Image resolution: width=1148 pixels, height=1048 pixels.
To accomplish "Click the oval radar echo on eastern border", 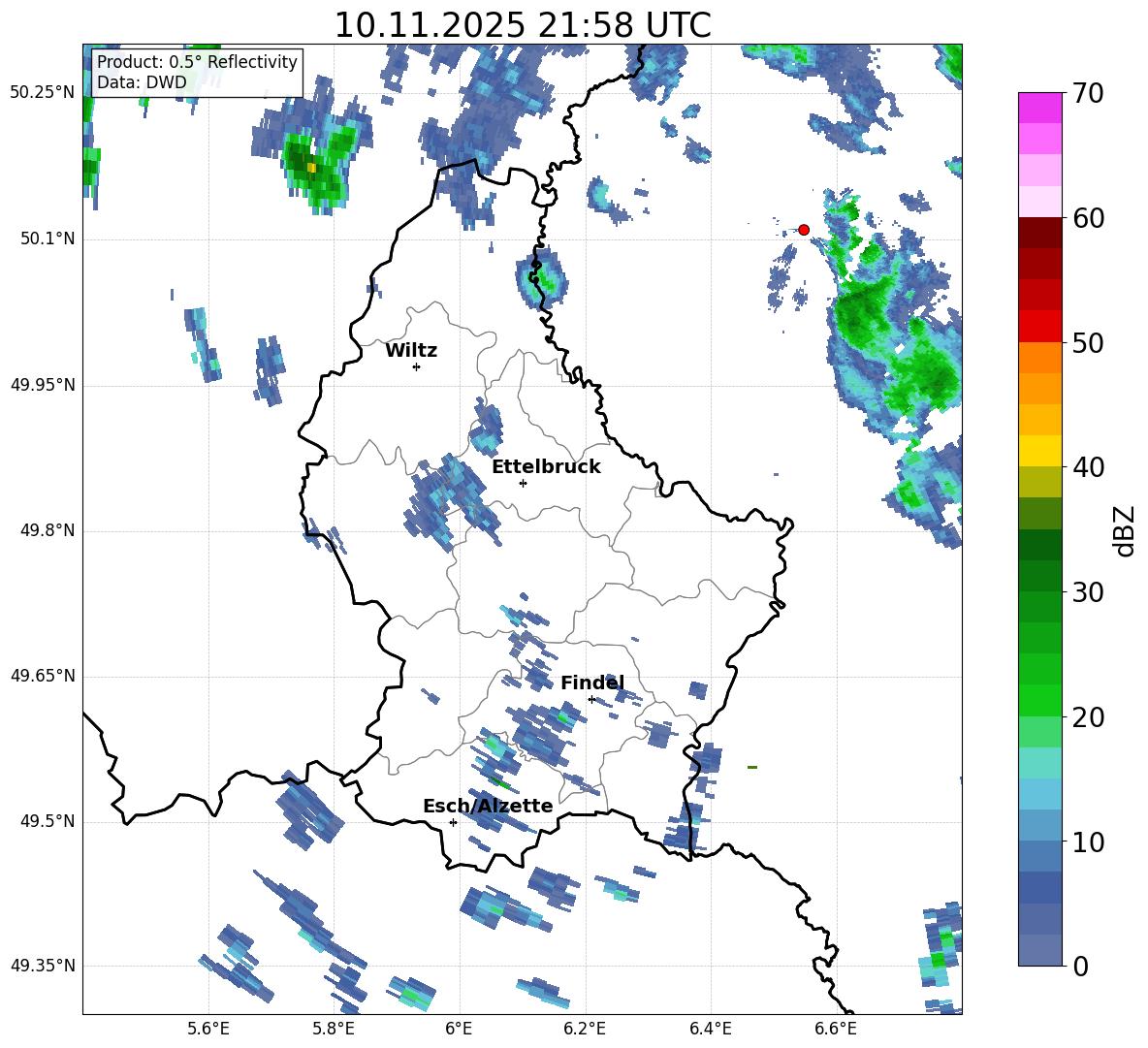I will click(542, 277).
